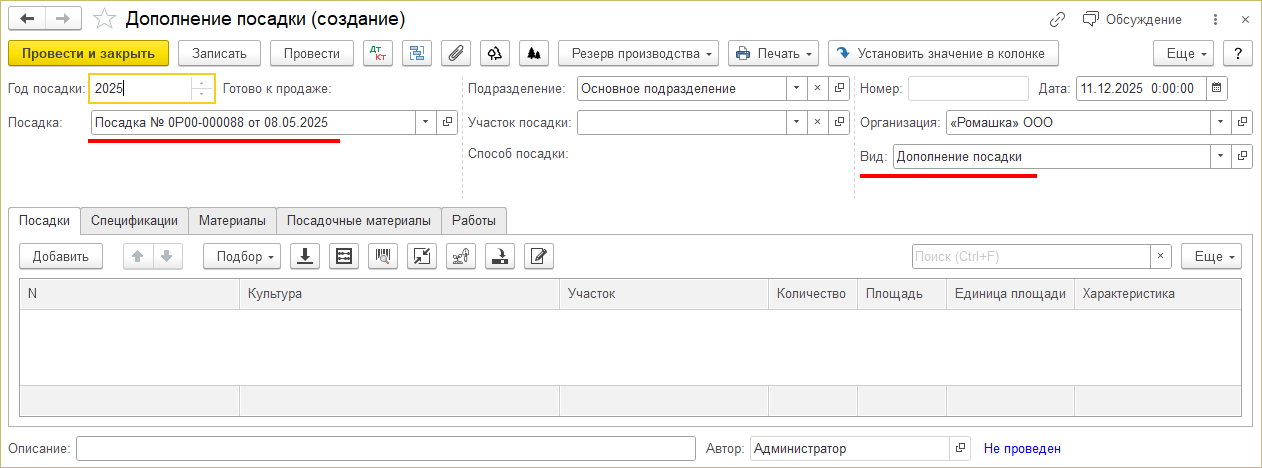Click the Дт/Кт postings icon
The height and width of the screenshot is (468, 1262).
[x=378, y=53]
